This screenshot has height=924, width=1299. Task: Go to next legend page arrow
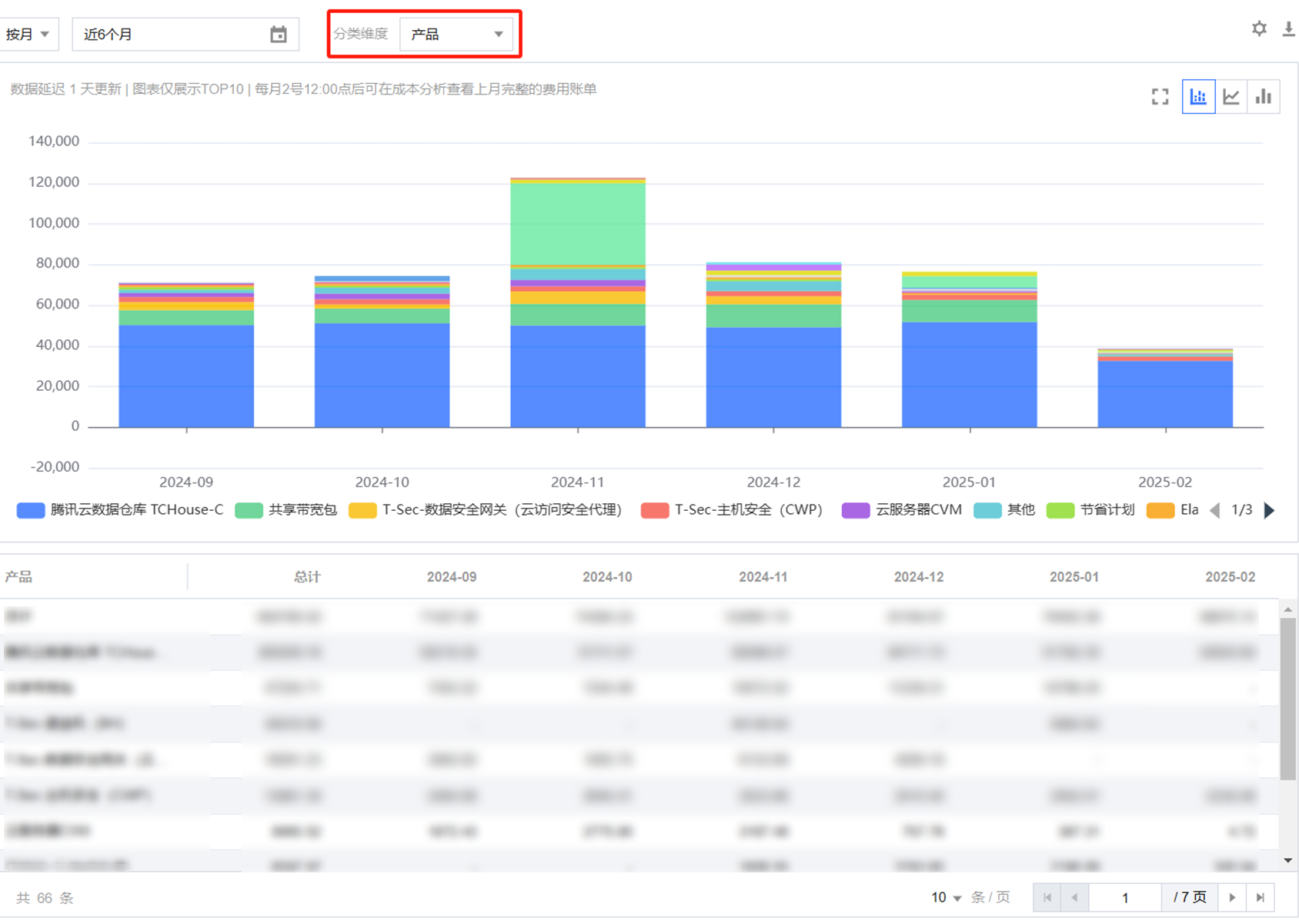point(1270,510)
